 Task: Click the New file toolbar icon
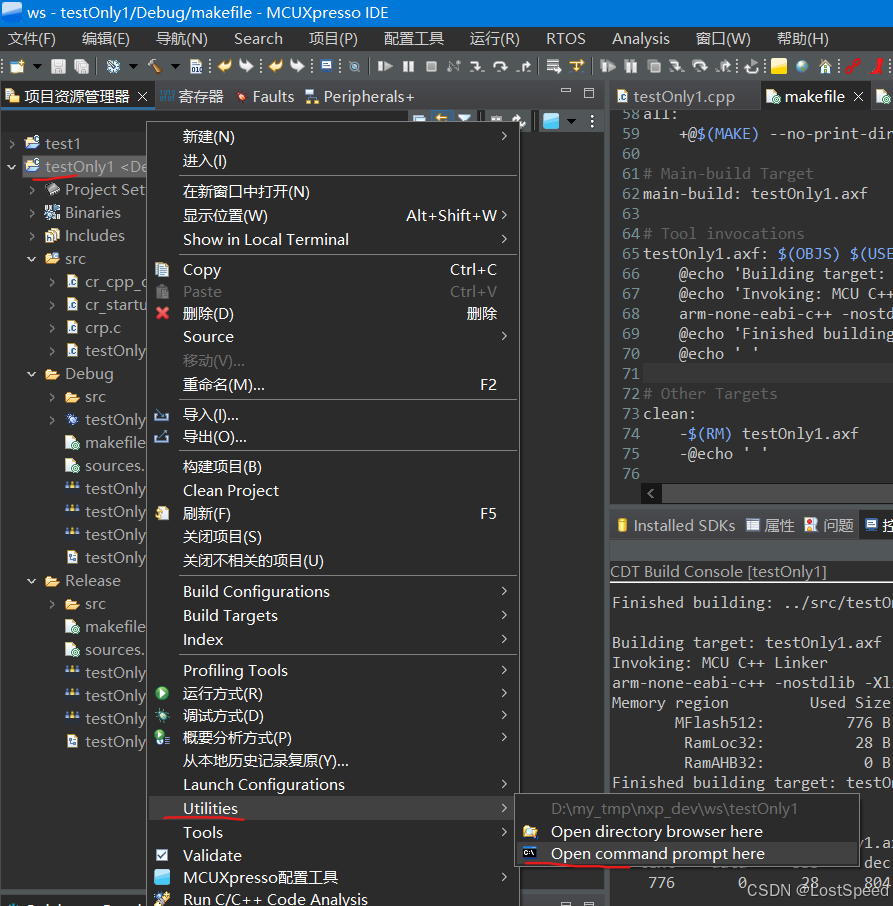(x=17, y=66)
